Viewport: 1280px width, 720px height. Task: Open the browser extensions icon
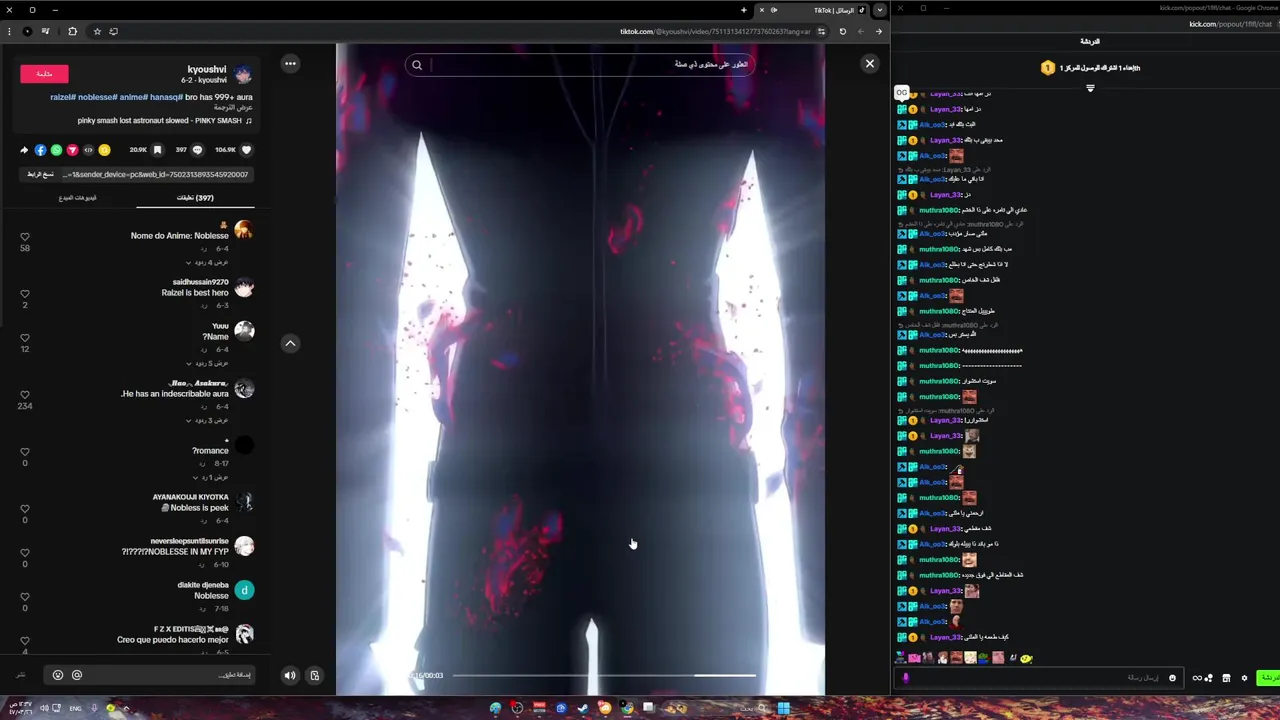pos(72,31)
